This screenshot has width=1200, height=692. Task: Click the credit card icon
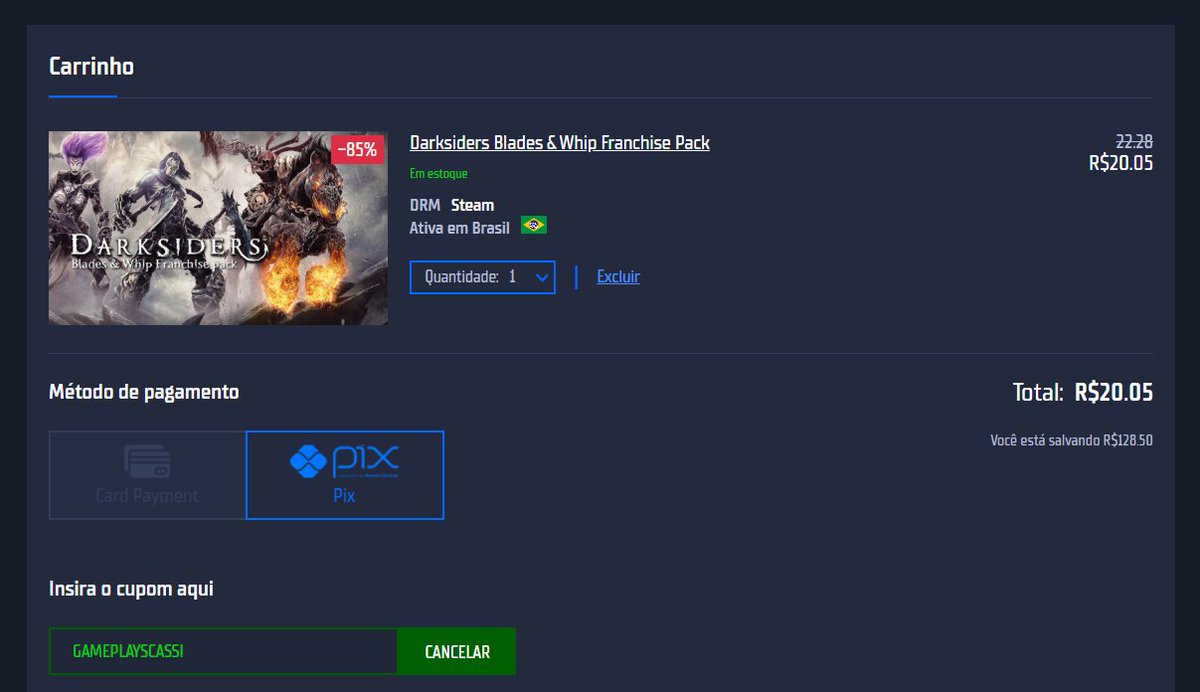click(147, 461)
